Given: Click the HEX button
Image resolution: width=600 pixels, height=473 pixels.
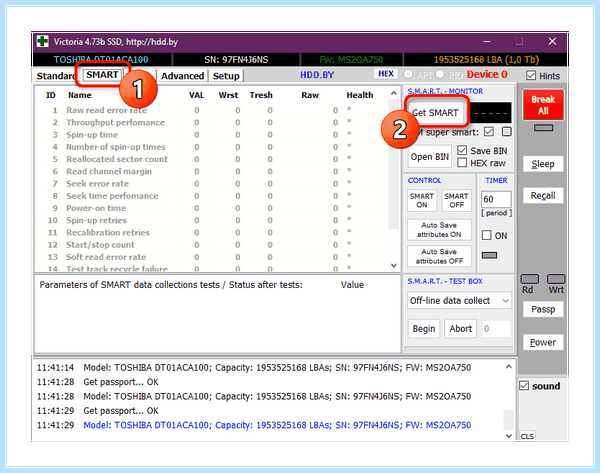Looking at the screenshot, I should click(x=386, y=74).
